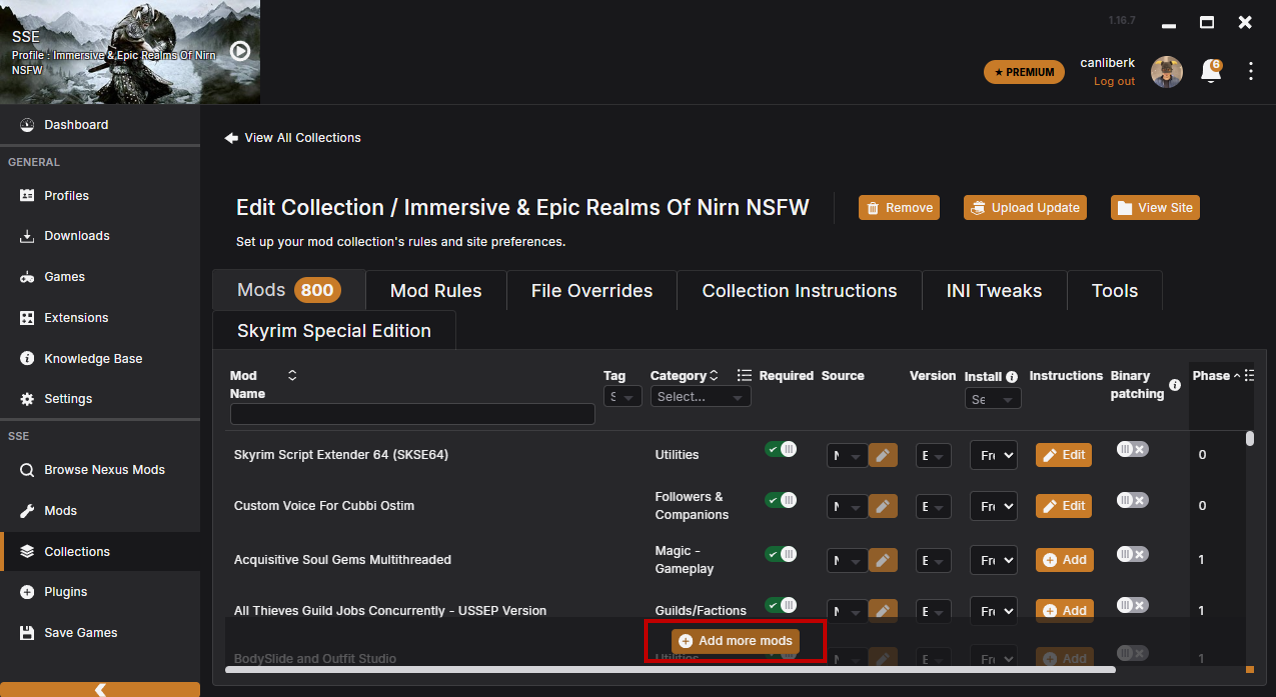Click the Add more mods button
Image resolution: width=1276 pixels, height=697 pixels.
(x=735, y=641)
